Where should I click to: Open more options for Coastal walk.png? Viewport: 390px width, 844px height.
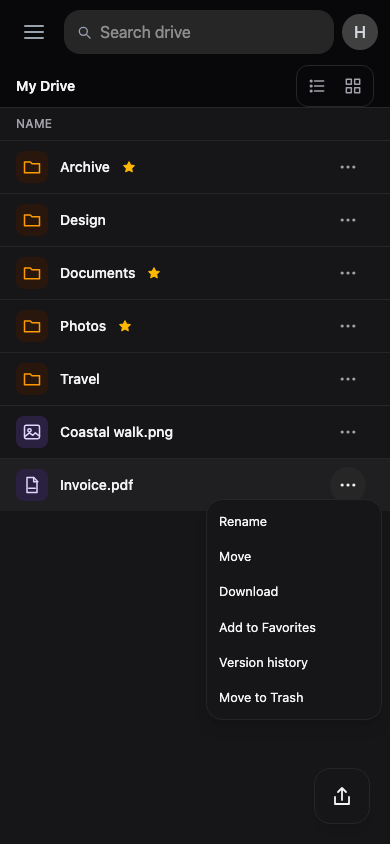click(x=348, y=432)
